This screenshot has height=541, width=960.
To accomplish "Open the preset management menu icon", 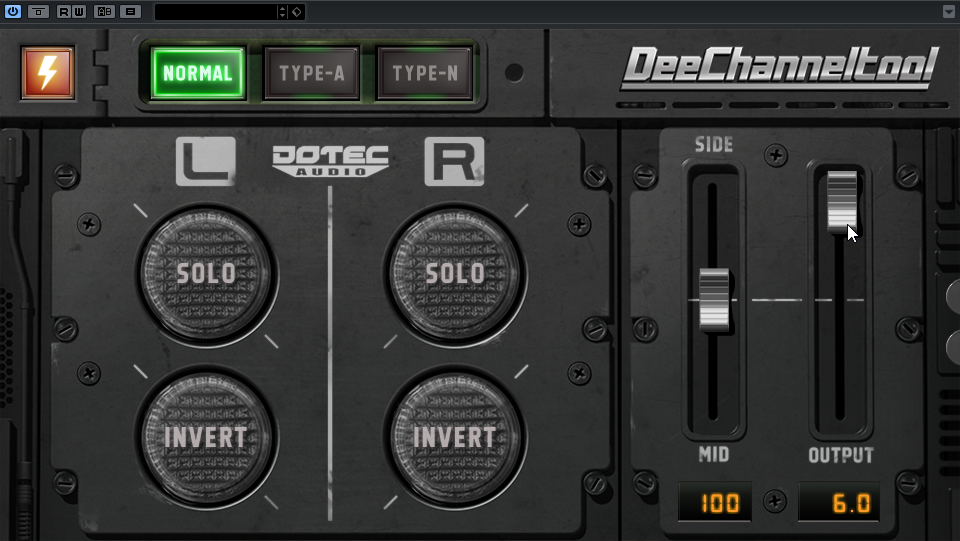I will click(x=130, y=12).
